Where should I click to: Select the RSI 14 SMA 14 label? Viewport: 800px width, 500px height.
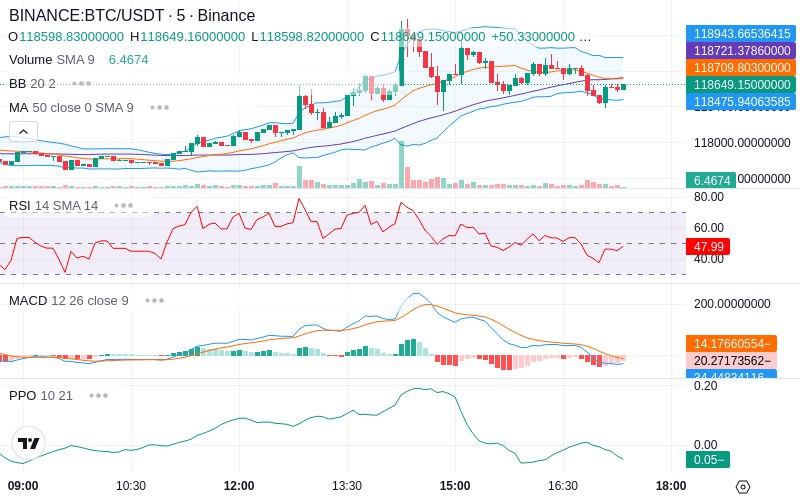point(54,206)
